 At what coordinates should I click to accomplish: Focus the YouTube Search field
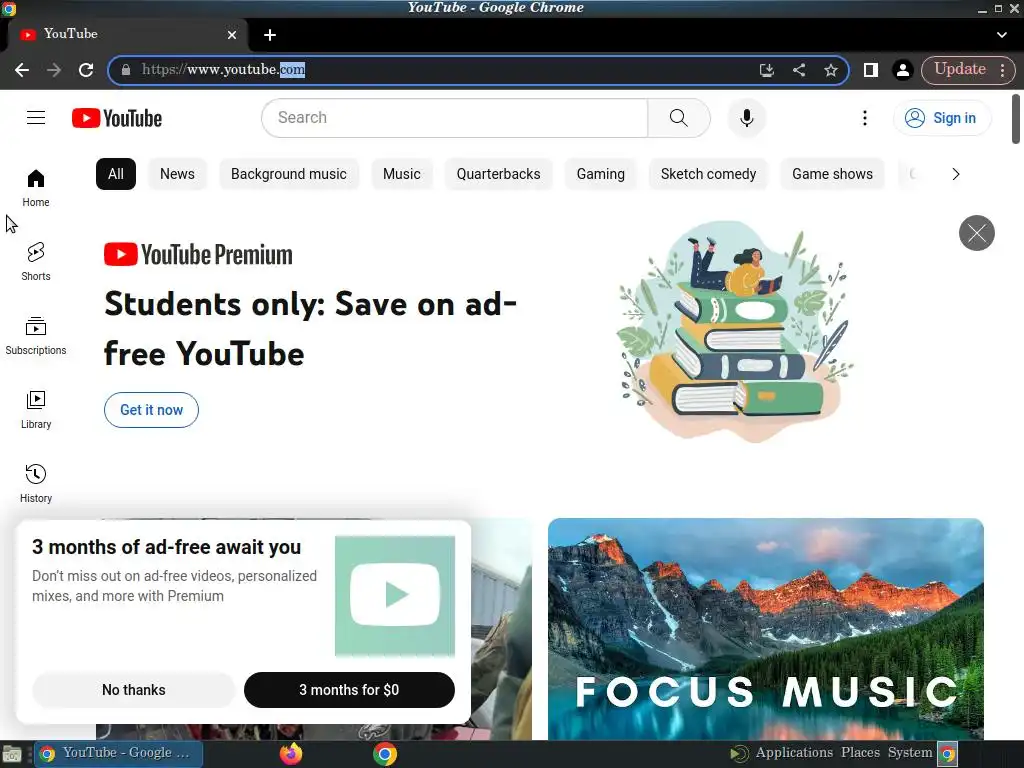[455, 118]
